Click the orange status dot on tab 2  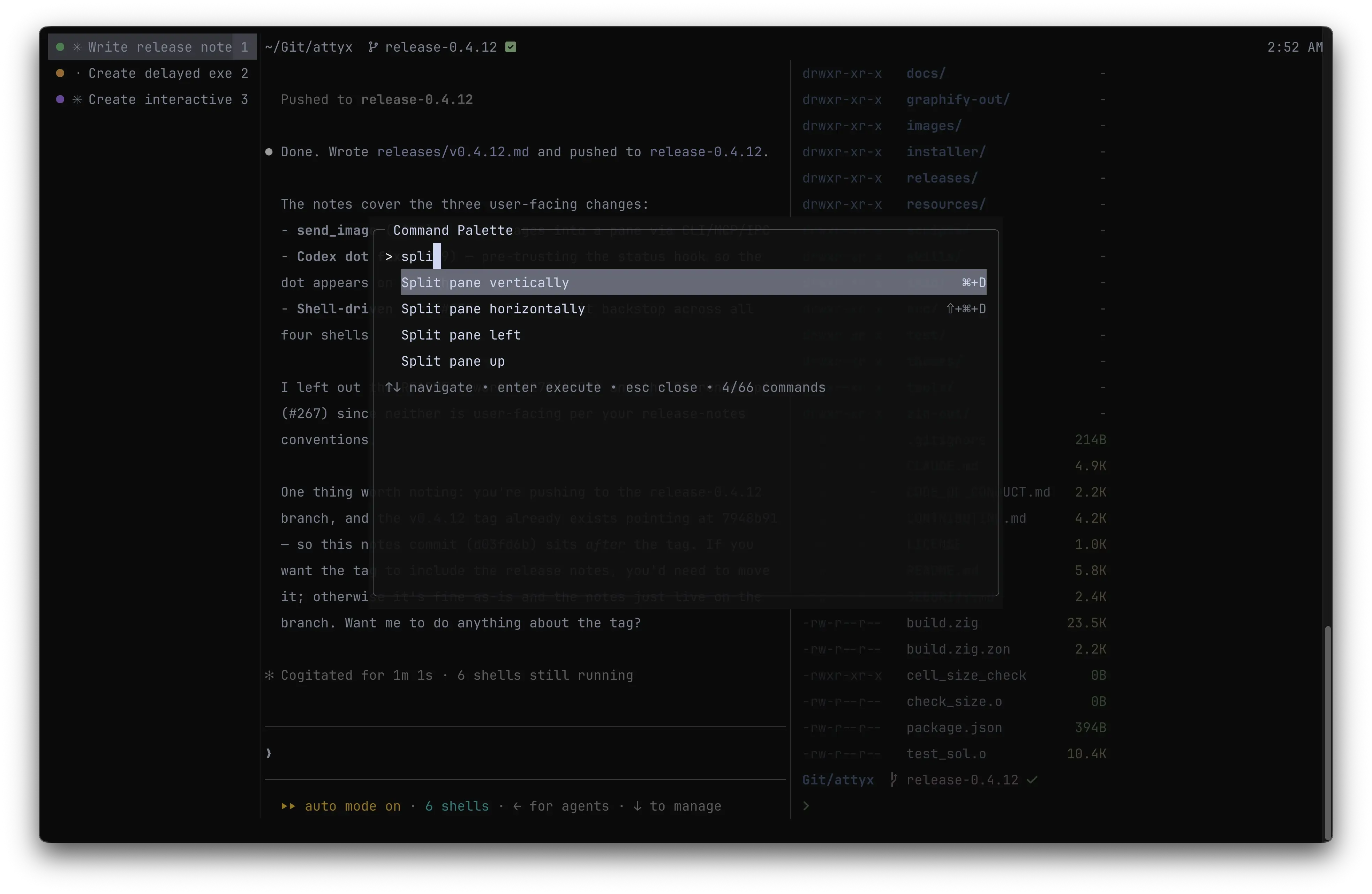click(x=60, y=73)
